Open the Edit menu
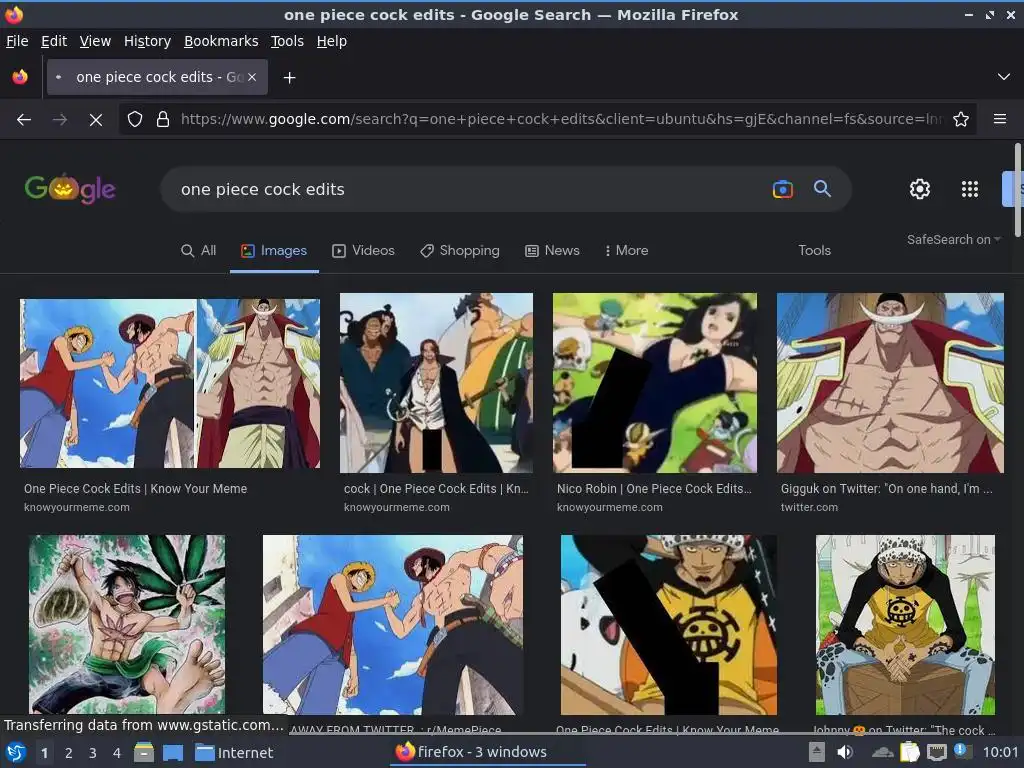 coord(54,41)
